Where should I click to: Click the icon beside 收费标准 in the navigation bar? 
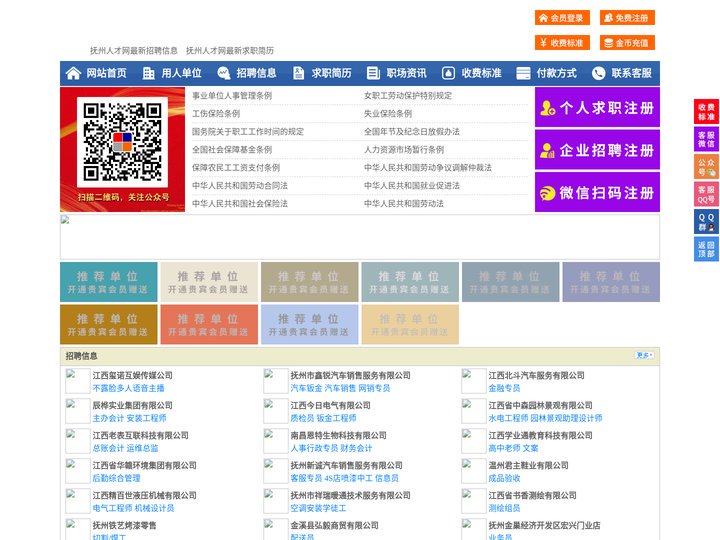click(x=448, y=73)
